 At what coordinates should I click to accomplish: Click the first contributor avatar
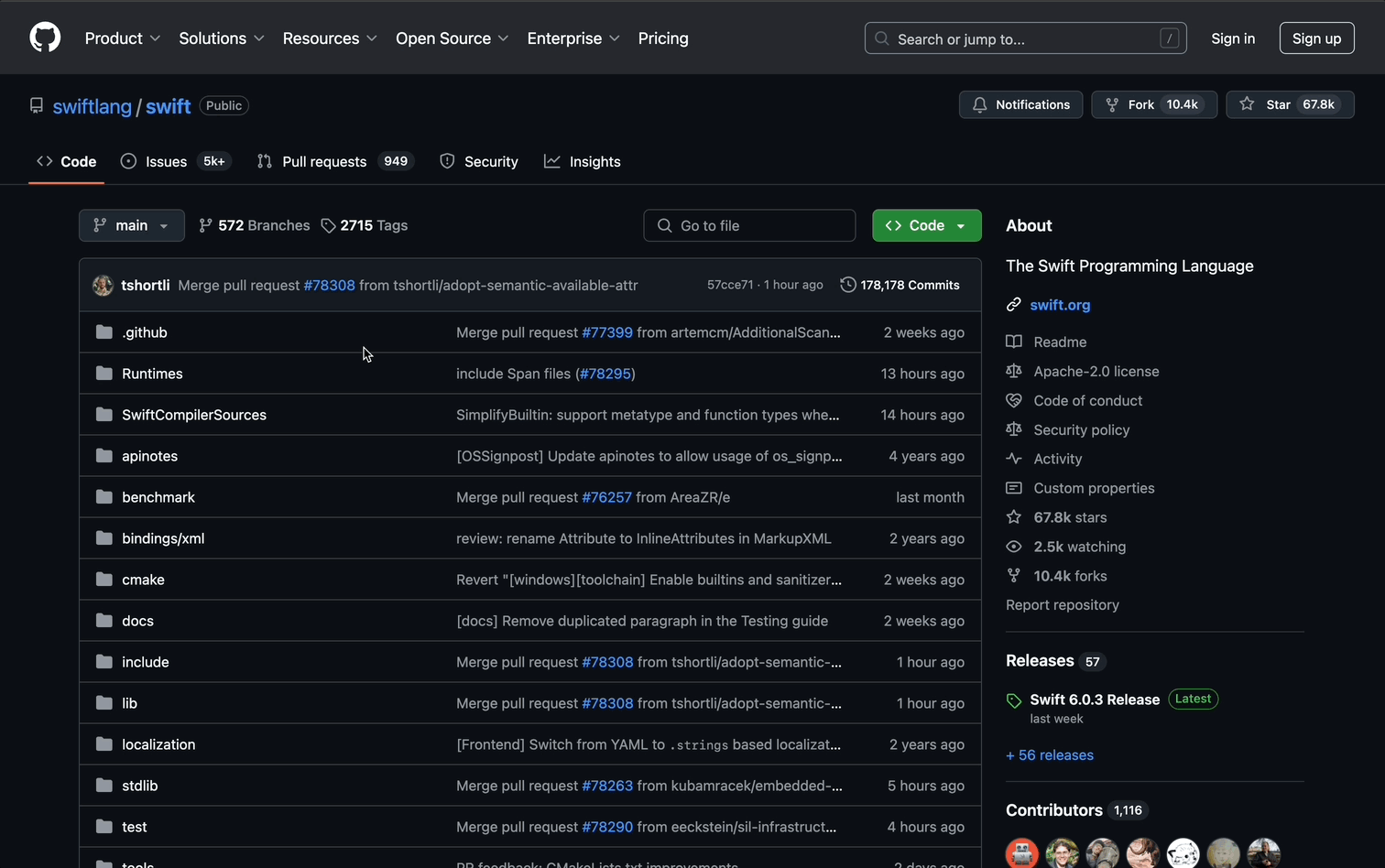pyautogui.click(x=1022, y=853)
